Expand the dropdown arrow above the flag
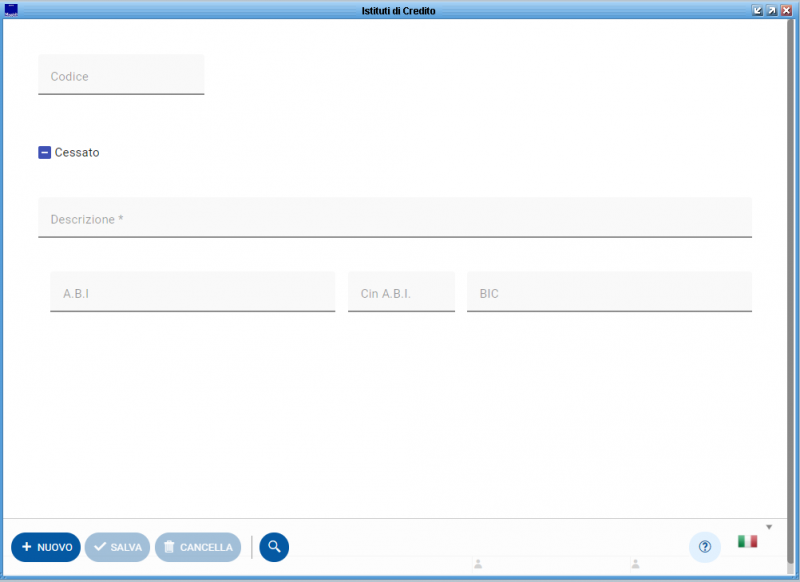 click(769, 527)
